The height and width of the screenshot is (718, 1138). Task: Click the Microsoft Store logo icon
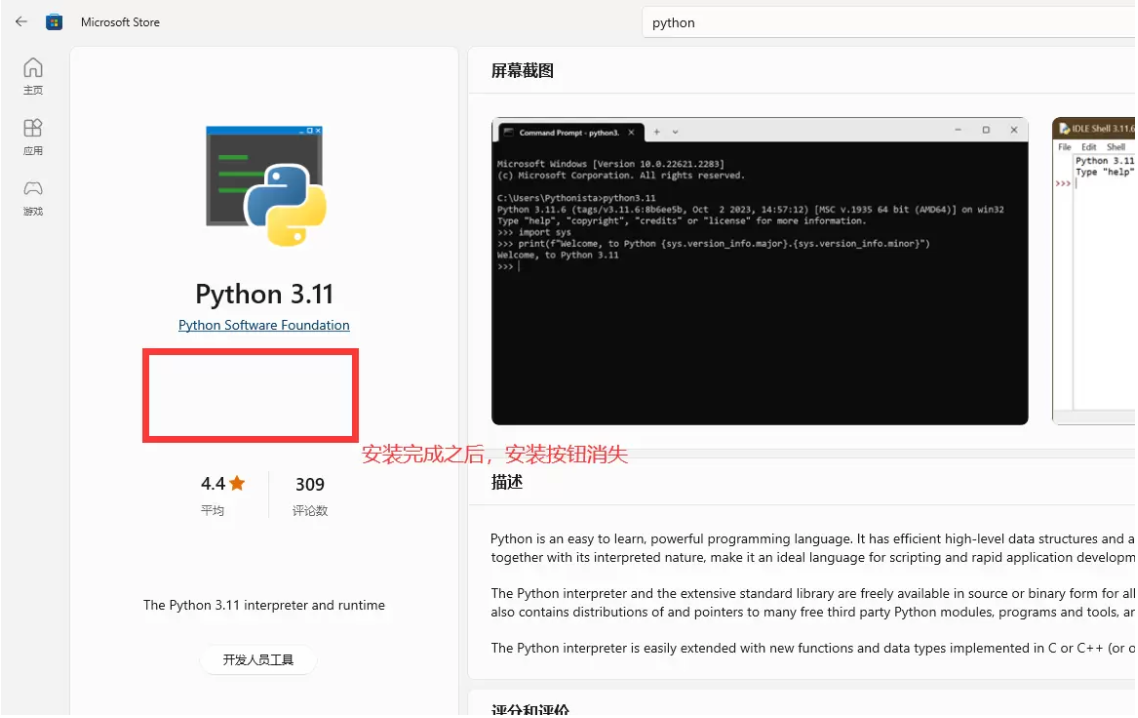point(54,23)
